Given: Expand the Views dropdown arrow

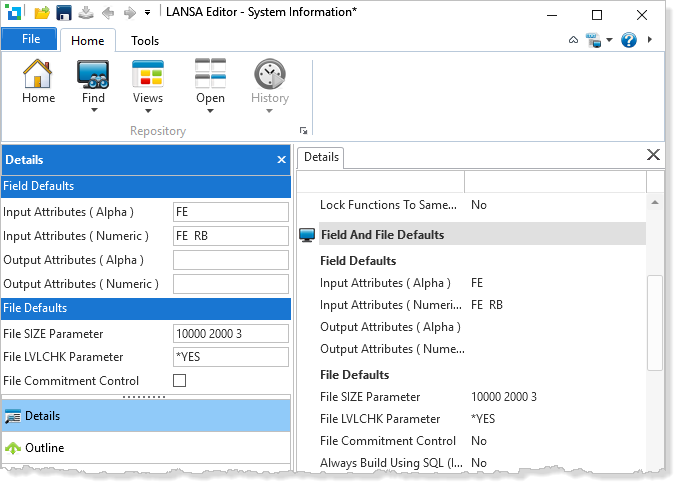Looking at the screenshot, I should 148,111.
